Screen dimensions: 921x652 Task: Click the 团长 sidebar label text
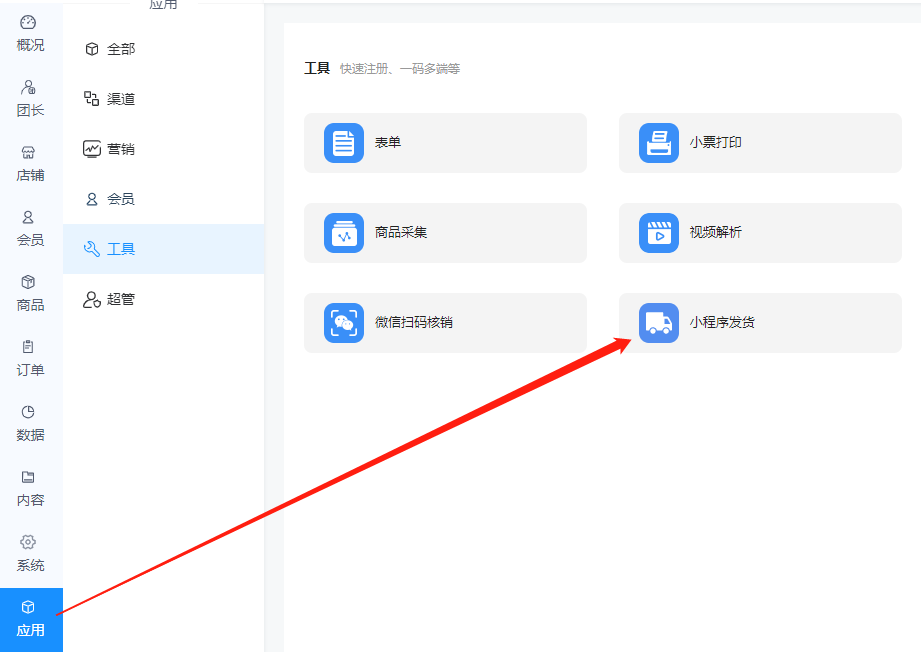click(x=31, y=110)
